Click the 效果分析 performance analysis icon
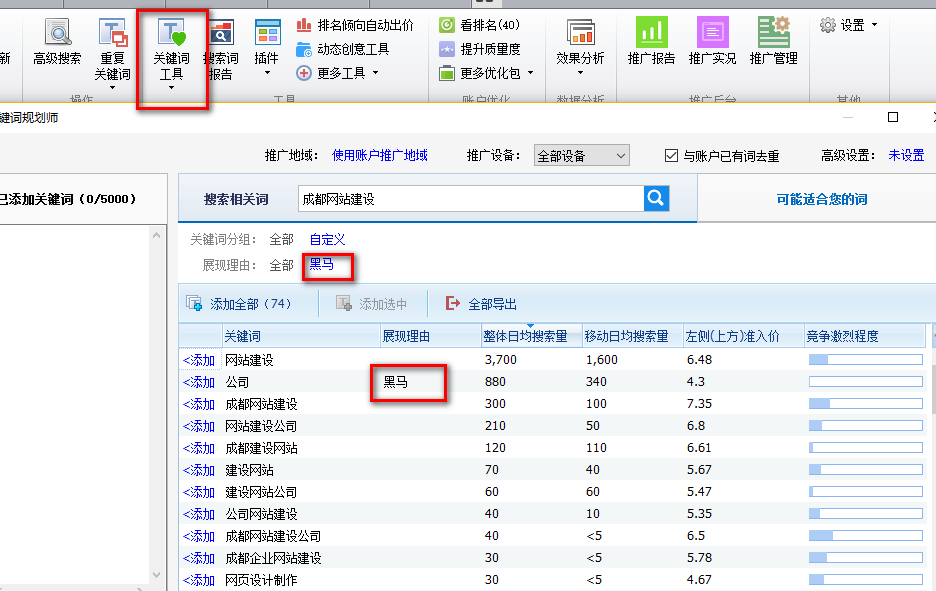 point(580,44)
